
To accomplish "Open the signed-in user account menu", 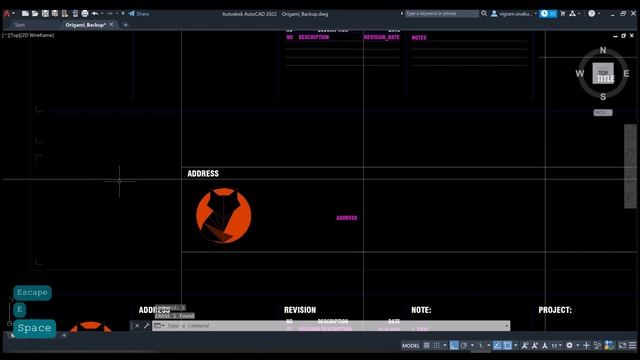I will click(x=513, y=13).
